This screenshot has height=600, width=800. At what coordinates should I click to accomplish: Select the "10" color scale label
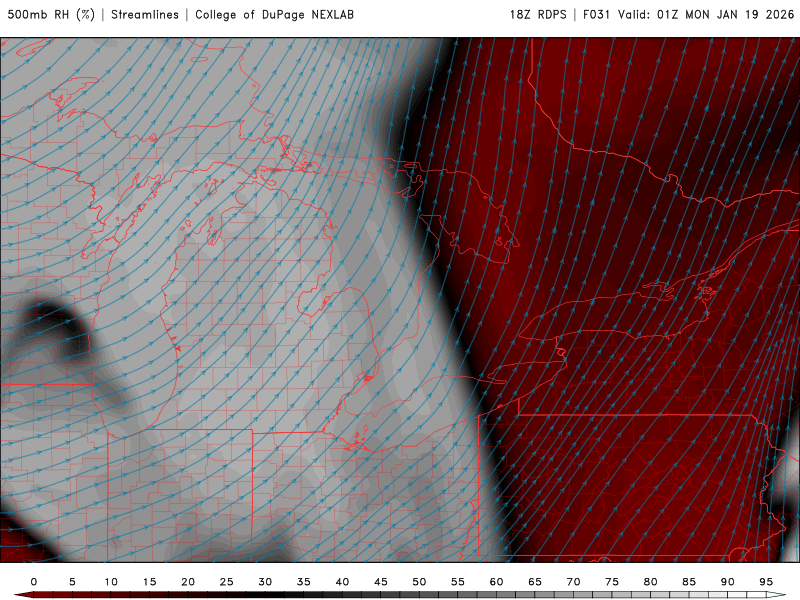coord(111,582)
